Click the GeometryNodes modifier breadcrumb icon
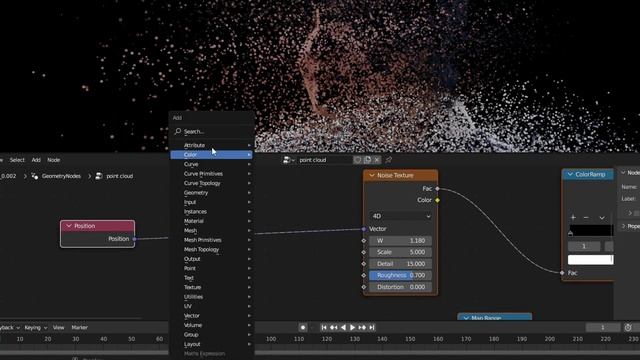Screen dimensions: 640x360 (x=35, y=176)
